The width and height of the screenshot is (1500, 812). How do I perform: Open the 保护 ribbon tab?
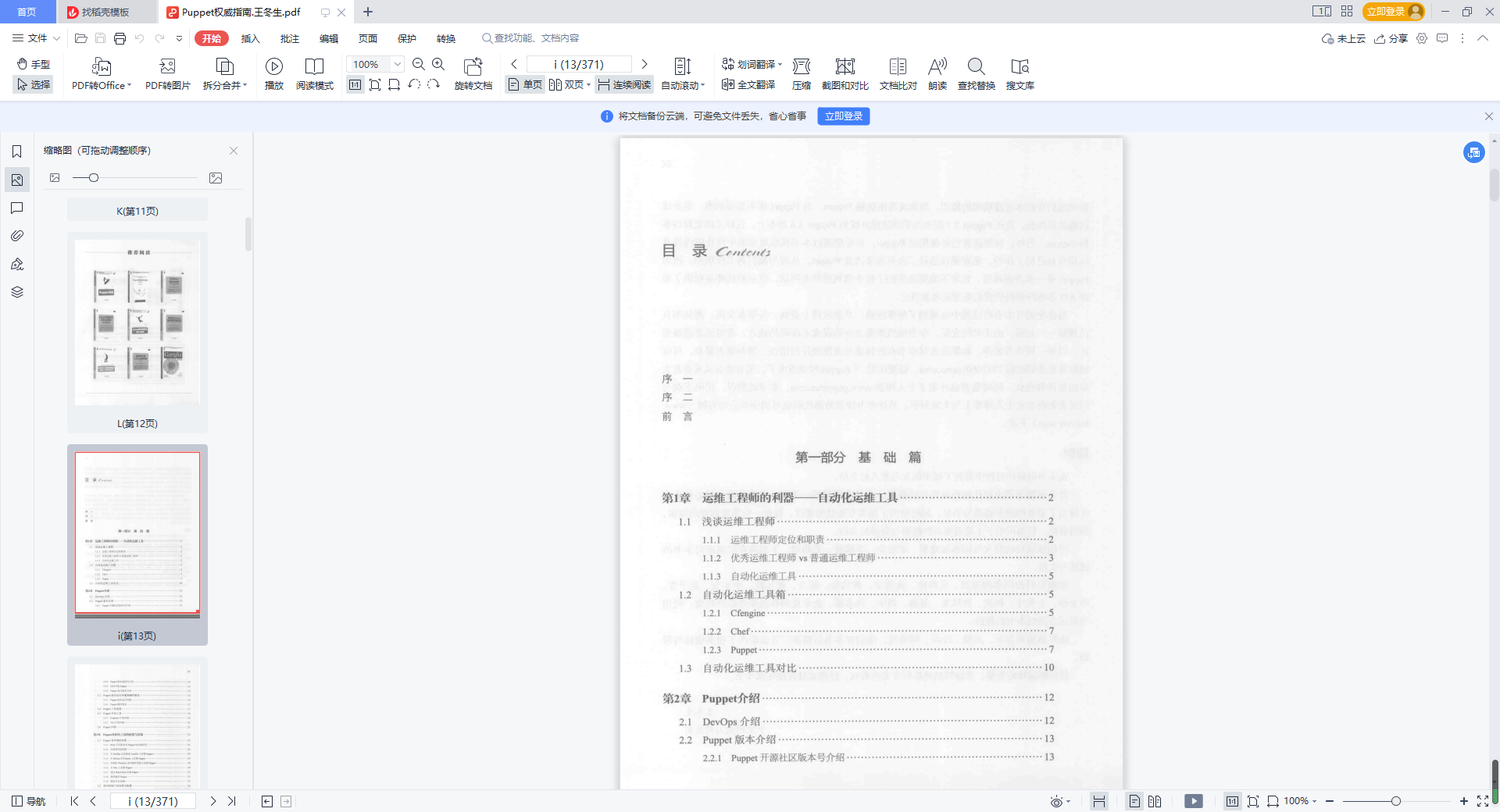(406, 38)
